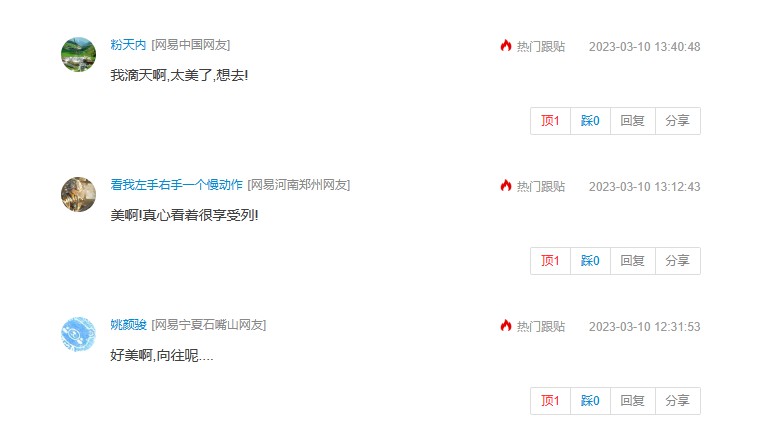Share 分享 the 郑州网友 comment
The width and height of the screenshot is (777, 432).
coord(678,261)
